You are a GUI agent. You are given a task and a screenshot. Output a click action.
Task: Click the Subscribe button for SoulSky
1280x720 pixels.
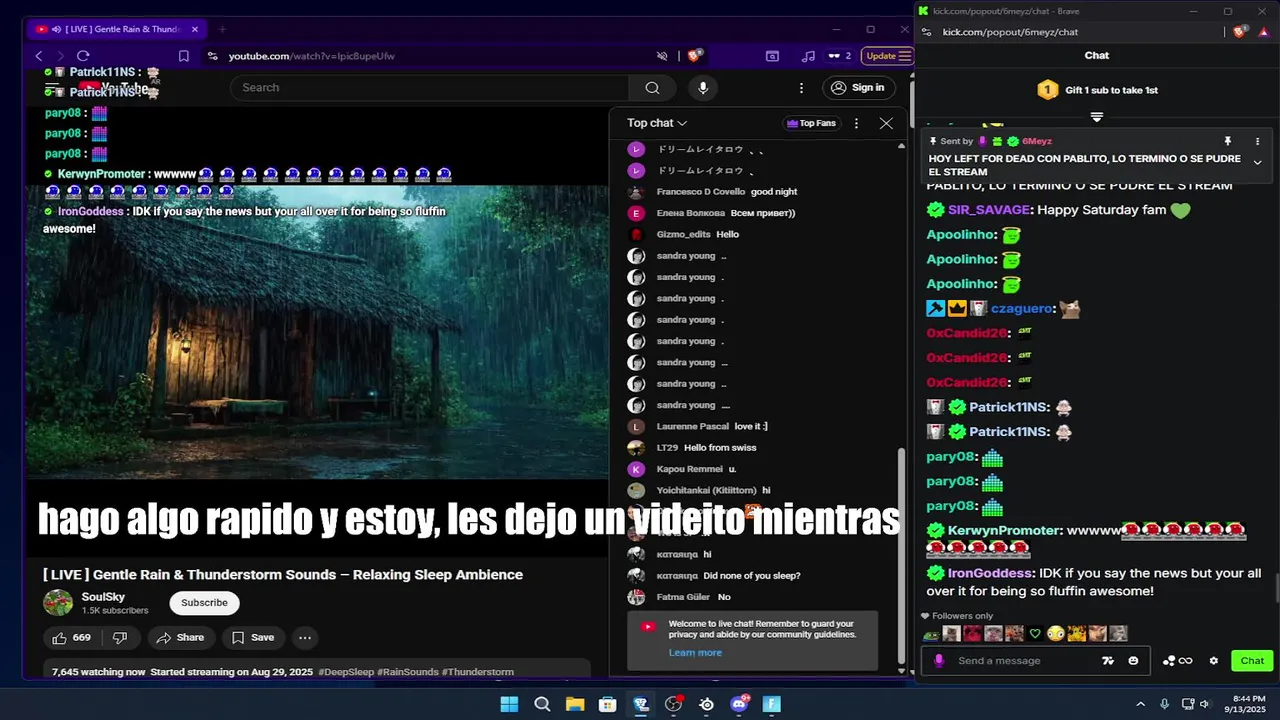pyautogui.click(x=204, y=603)
